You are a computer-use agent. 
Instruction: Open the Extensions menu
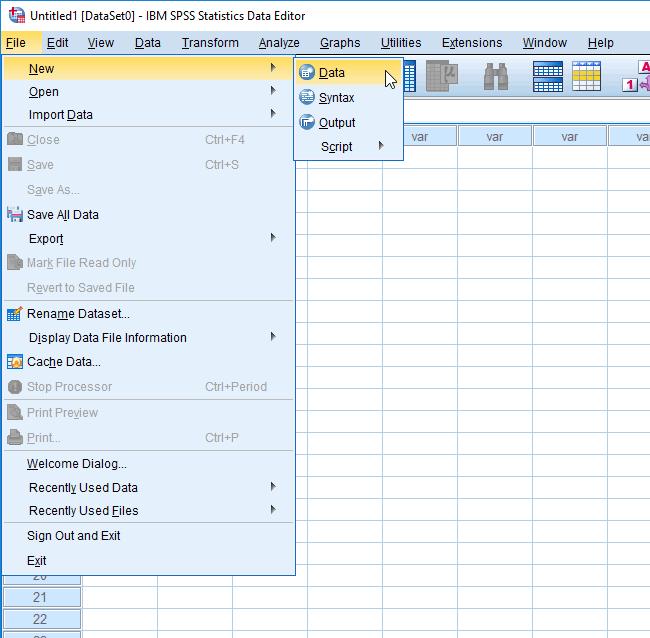(x=472, y=43)
